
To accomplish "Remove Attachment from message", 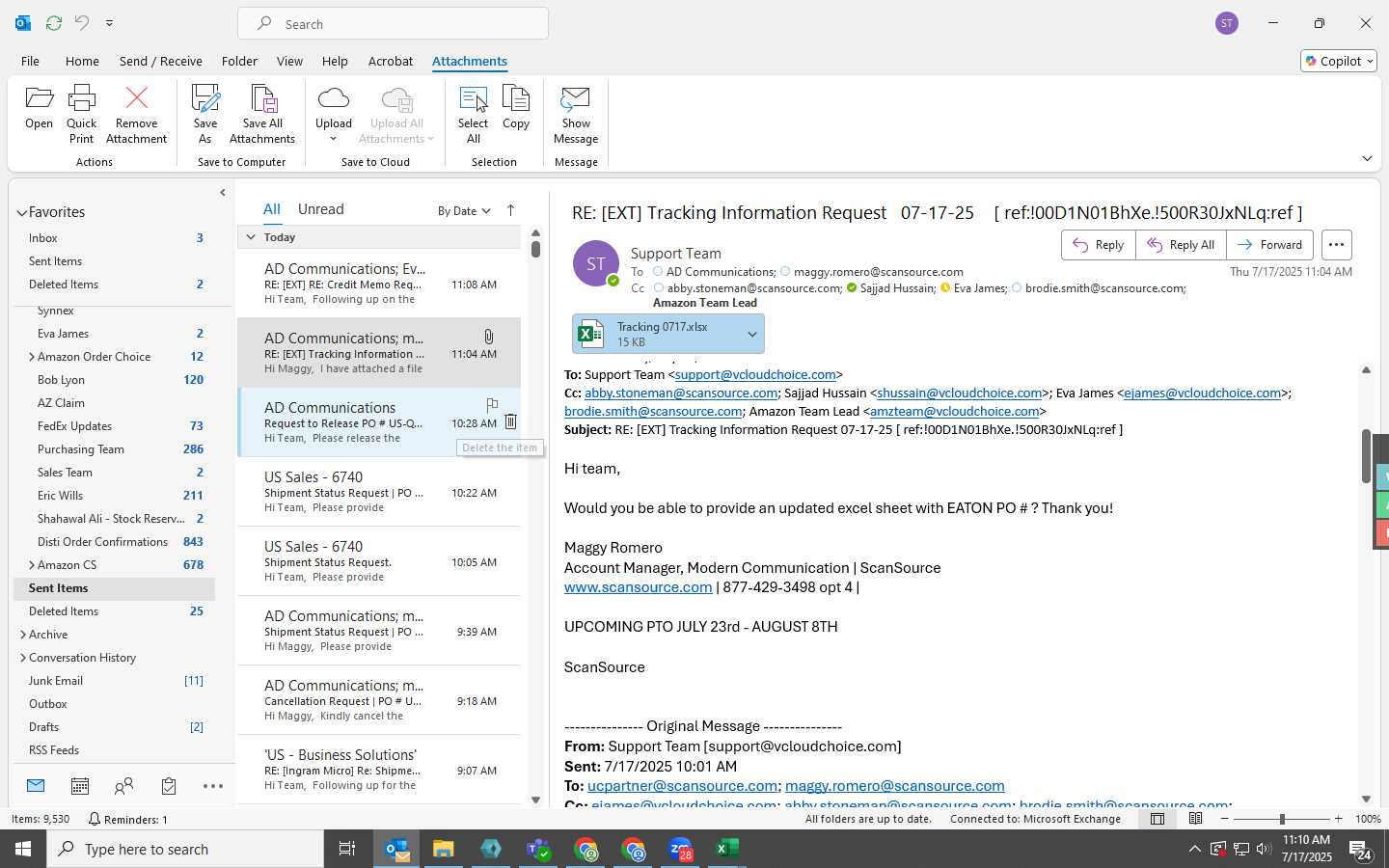I will [x=136, y=114].
